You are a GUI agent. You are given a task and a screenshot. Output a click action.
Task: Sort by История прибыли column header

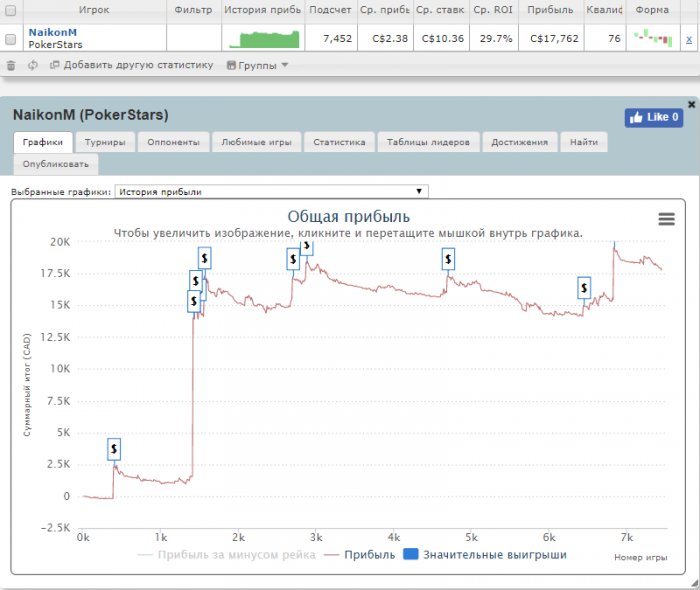262,10
